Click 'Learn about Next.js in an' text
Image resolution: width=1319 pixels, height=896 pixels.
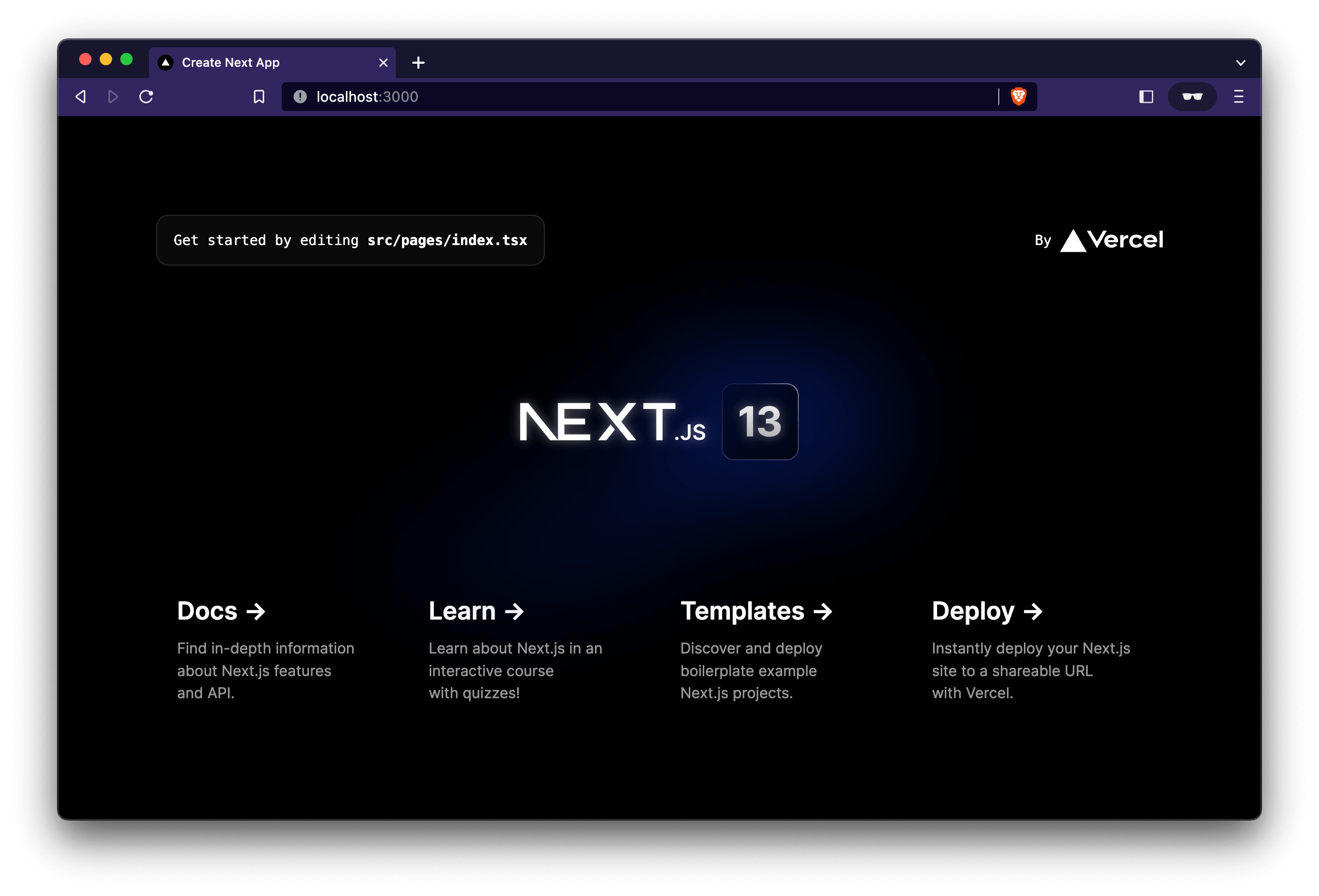coord(516,648)
